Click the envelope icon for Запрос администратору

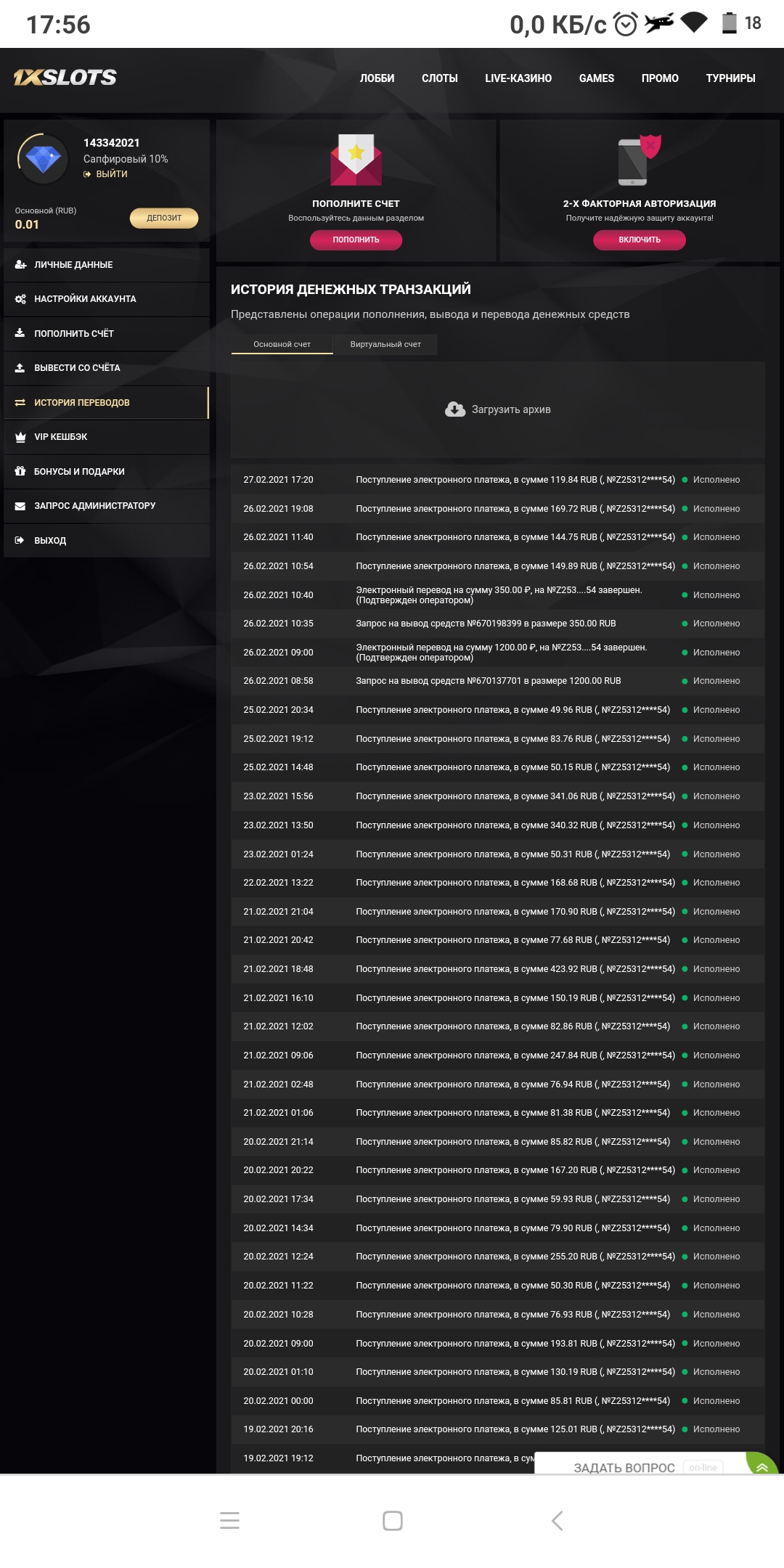(20, 506)
